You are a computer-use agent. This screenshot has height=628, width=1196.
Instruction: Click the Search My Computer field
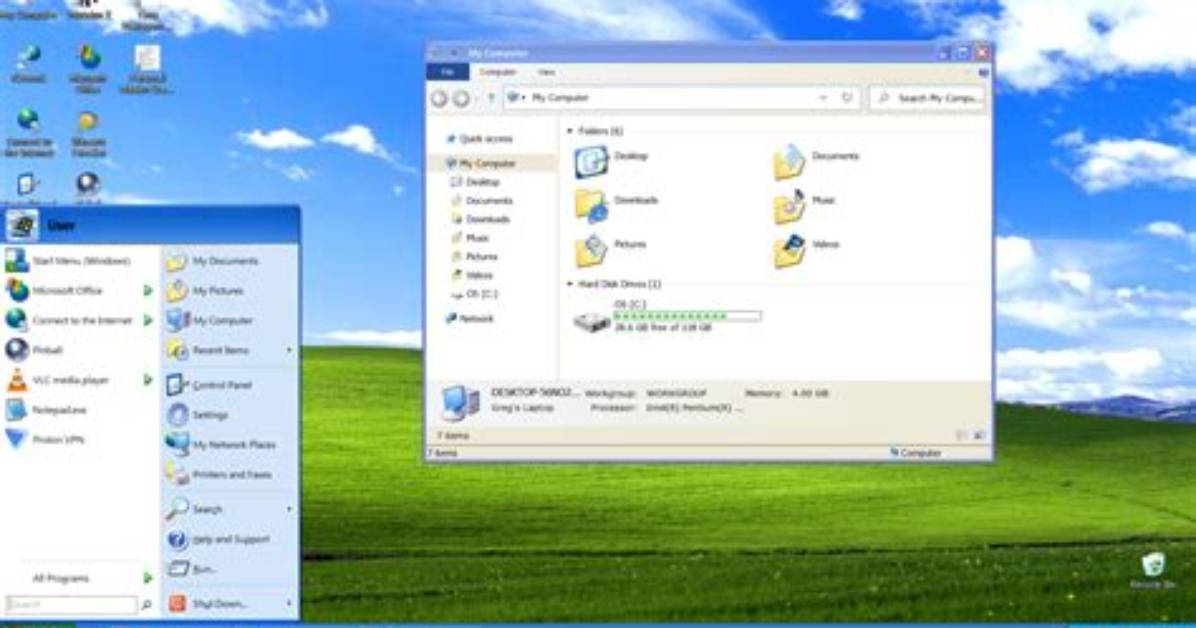928,98
